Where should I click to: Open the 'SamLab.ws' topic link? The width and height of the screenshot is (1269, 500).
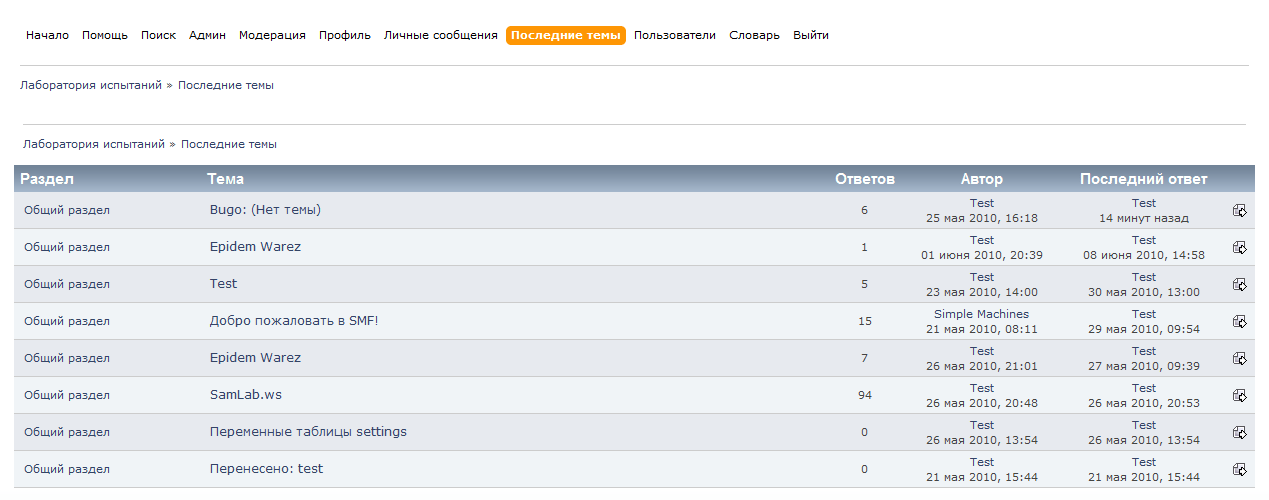[x=246, y=395]
